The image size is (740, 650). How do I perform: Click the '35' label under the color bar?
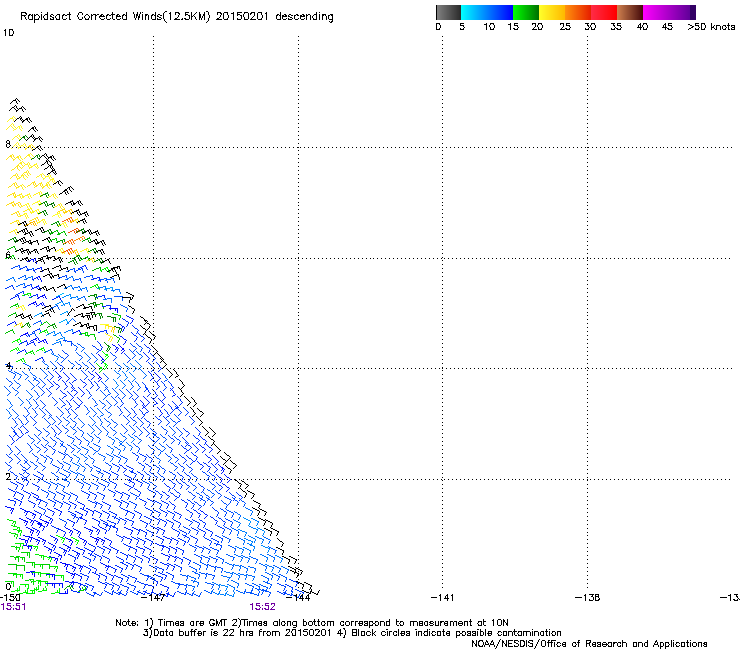click(x=616, y=27)
